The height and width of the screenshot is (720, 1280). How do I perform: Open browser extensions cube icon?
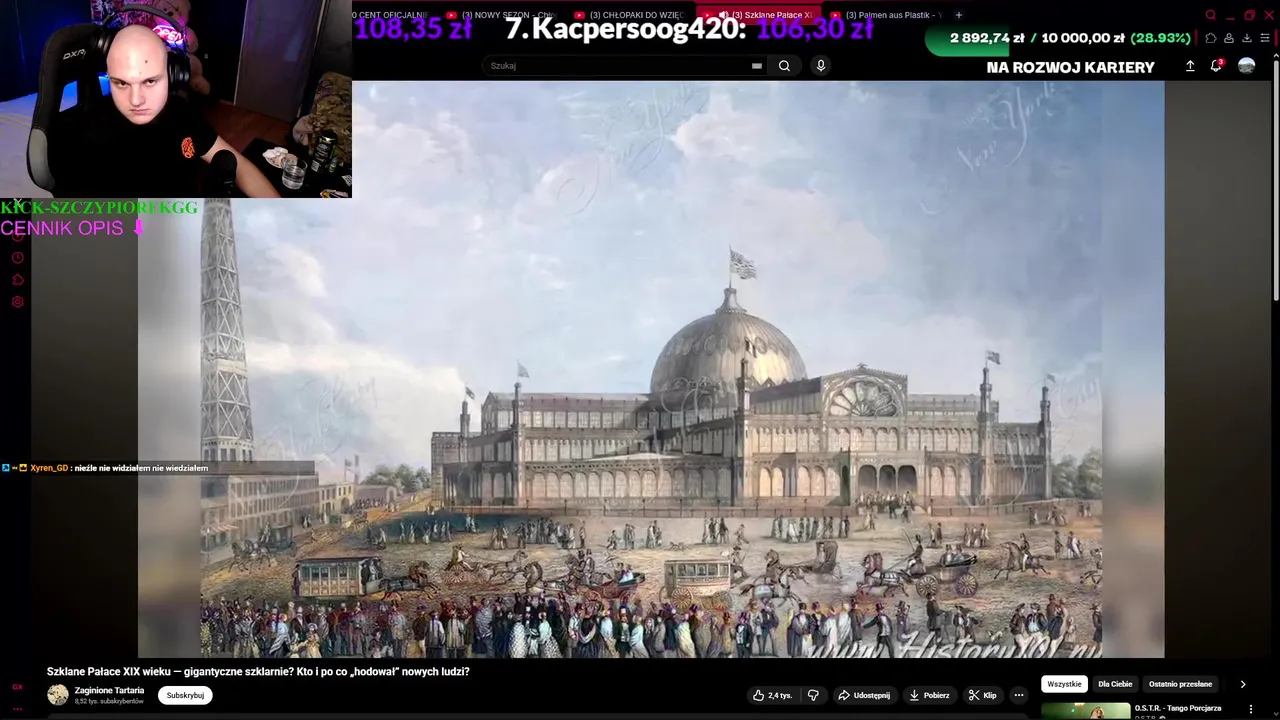point(1211,38)
